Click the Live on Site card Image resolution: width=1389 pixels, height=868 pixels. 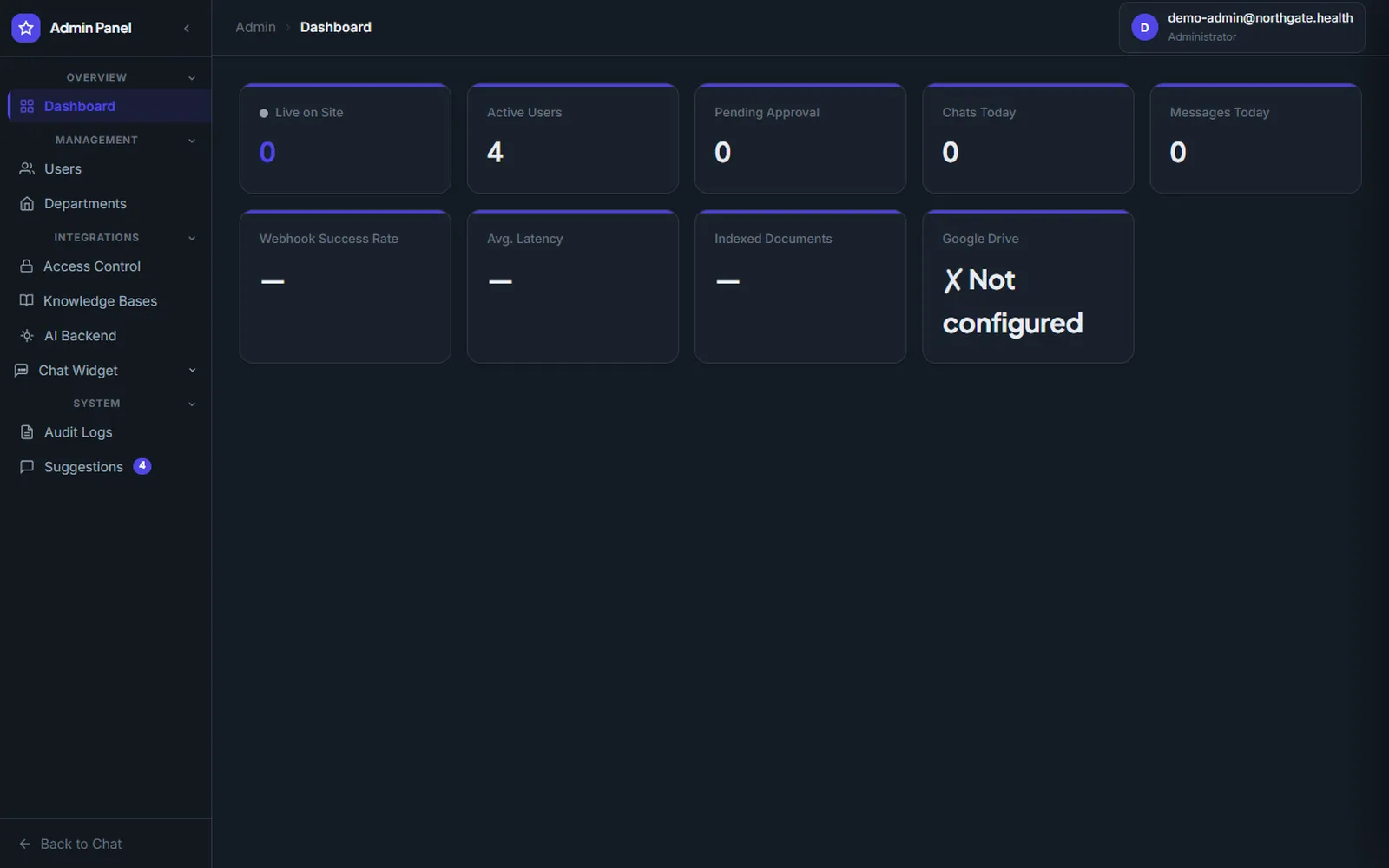coord(345,138)
